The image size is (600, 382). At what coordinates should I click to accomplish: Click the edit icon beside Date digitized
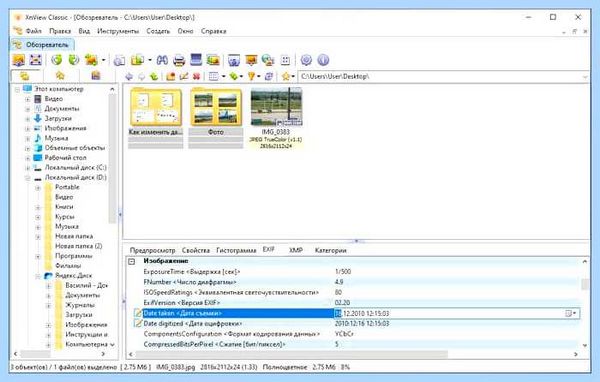pos(138,324)
